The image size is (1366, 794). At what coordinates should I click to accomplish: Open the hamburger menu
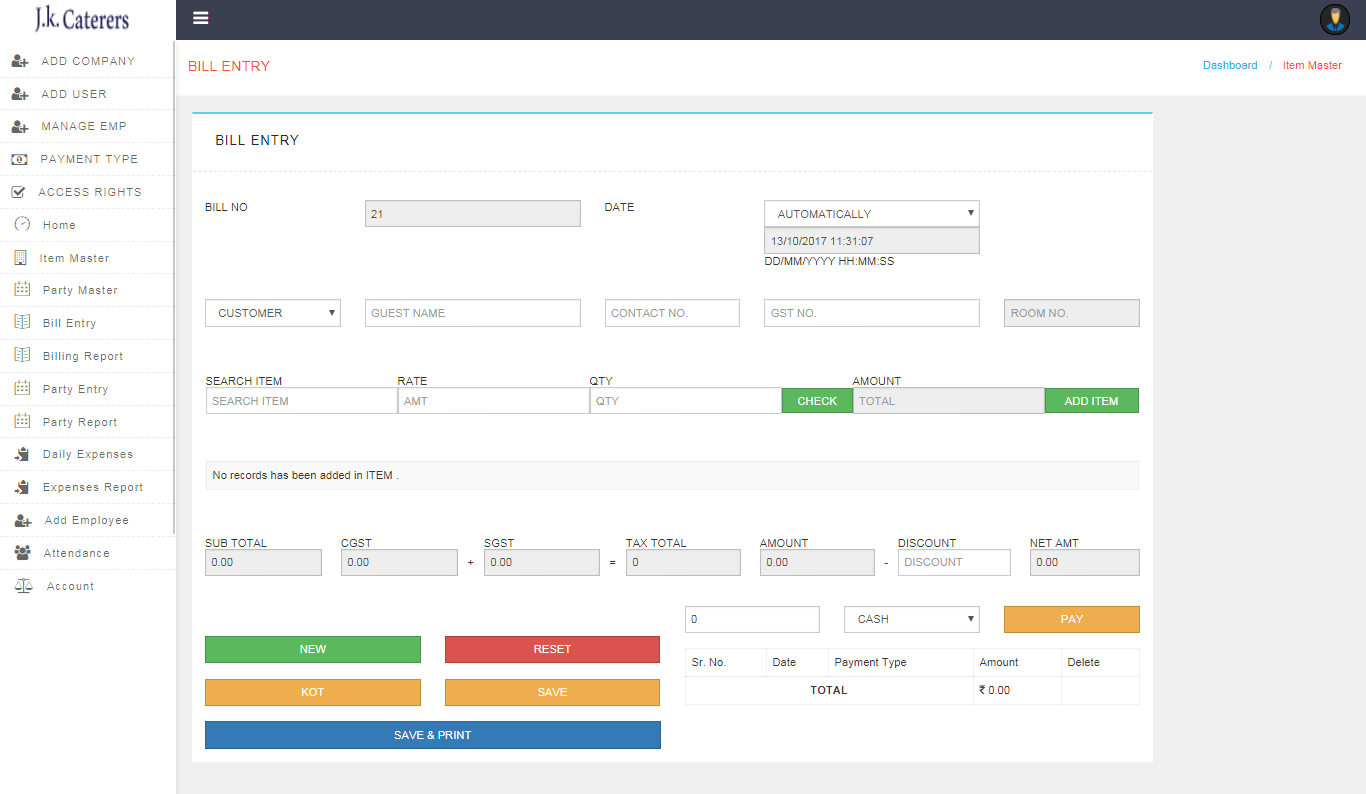coord(200,18)
